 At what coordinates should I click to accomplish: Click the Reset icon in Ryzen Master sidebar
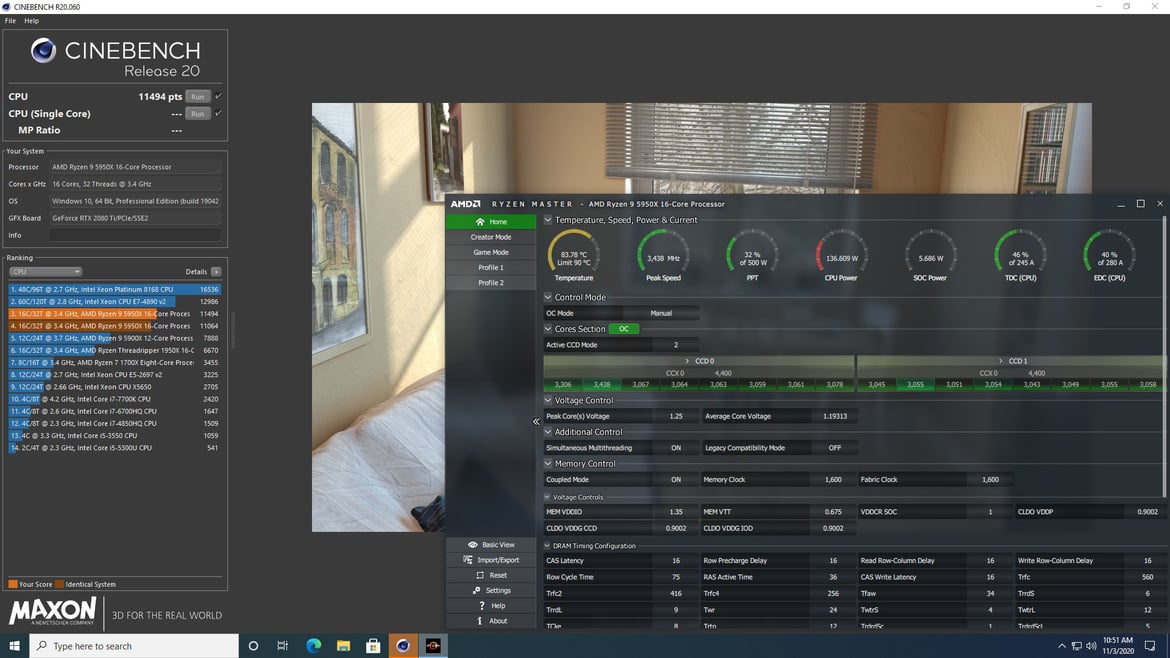480,575
